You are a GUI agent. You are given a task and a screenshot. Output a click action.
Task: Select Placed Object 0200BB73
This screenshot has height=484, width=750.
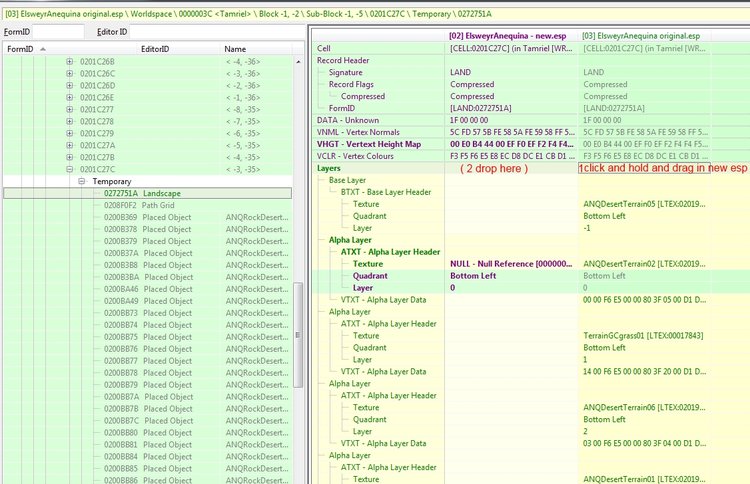[x=147, y=313]
